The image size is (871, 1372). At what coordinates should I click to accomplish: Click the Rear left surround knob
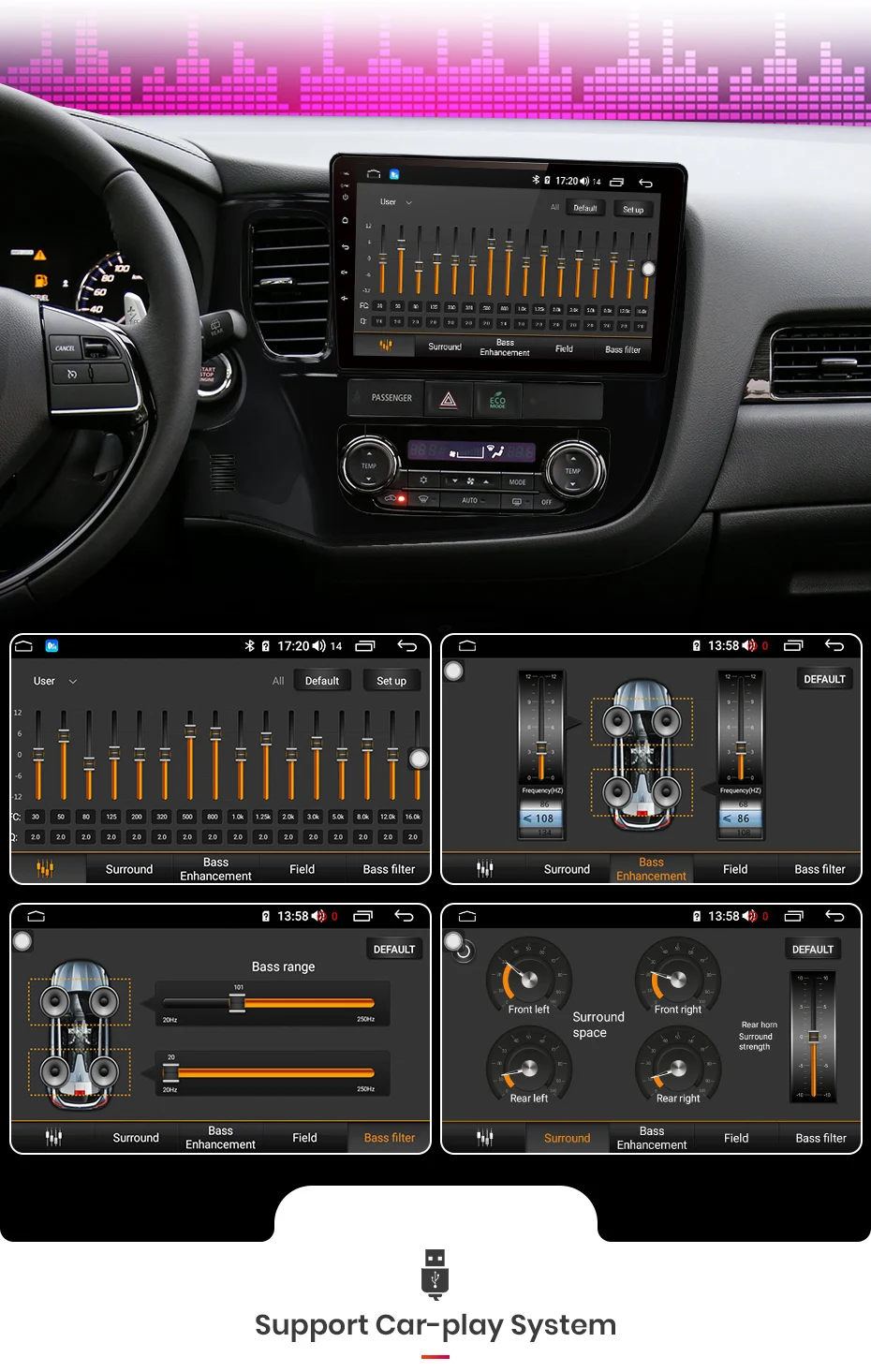[x=528, y=1068]
